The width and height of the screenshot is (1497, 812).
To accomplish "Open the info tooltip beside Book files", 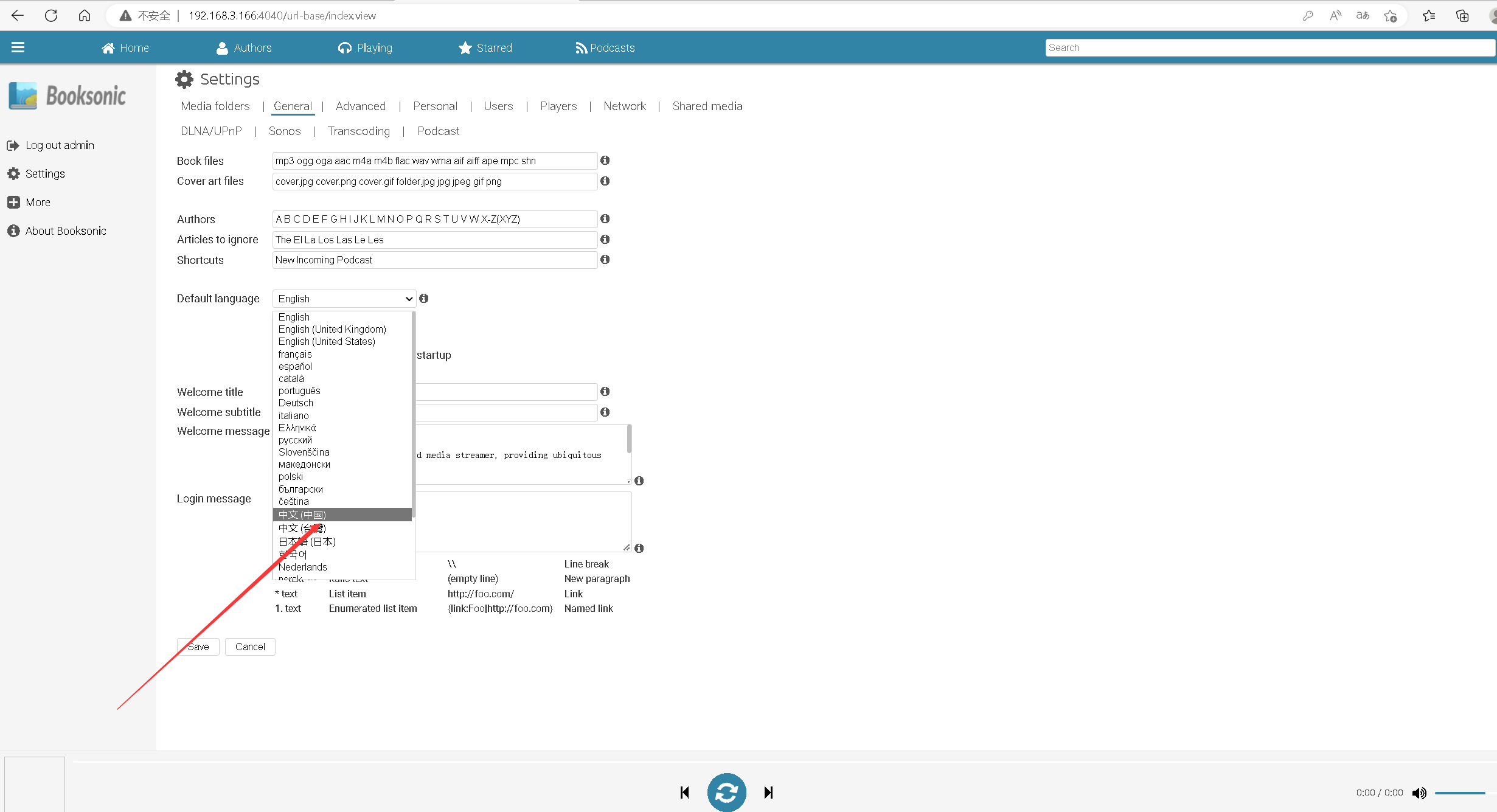I will click(605, 161).
